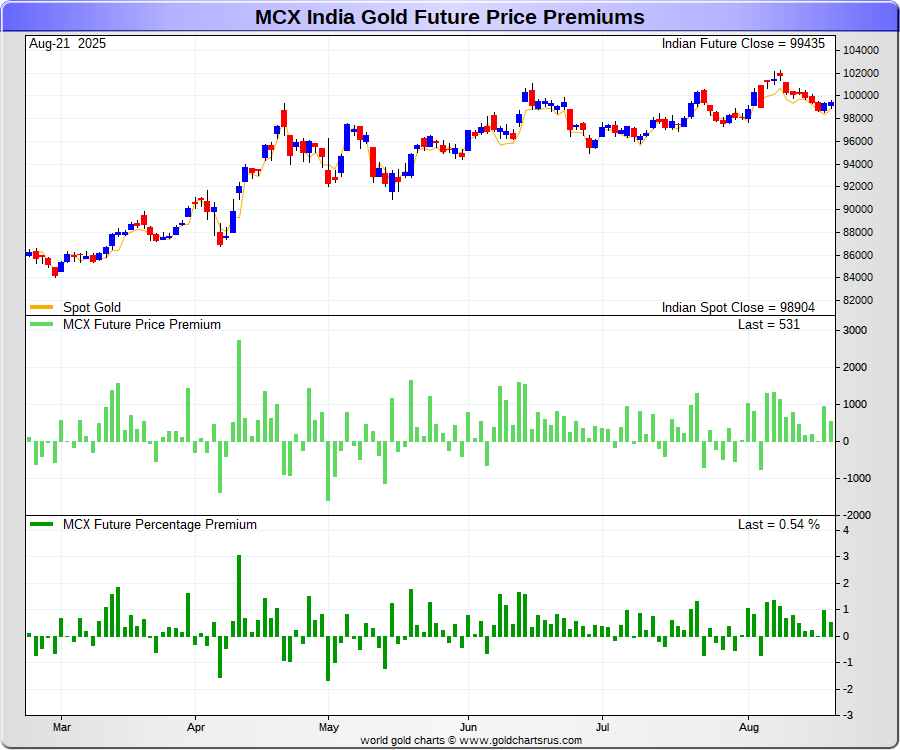Open the www.goldchartsrus.com footer credit
The height and width of the screenshot is (750, 900).
click(x=520, y=740)
